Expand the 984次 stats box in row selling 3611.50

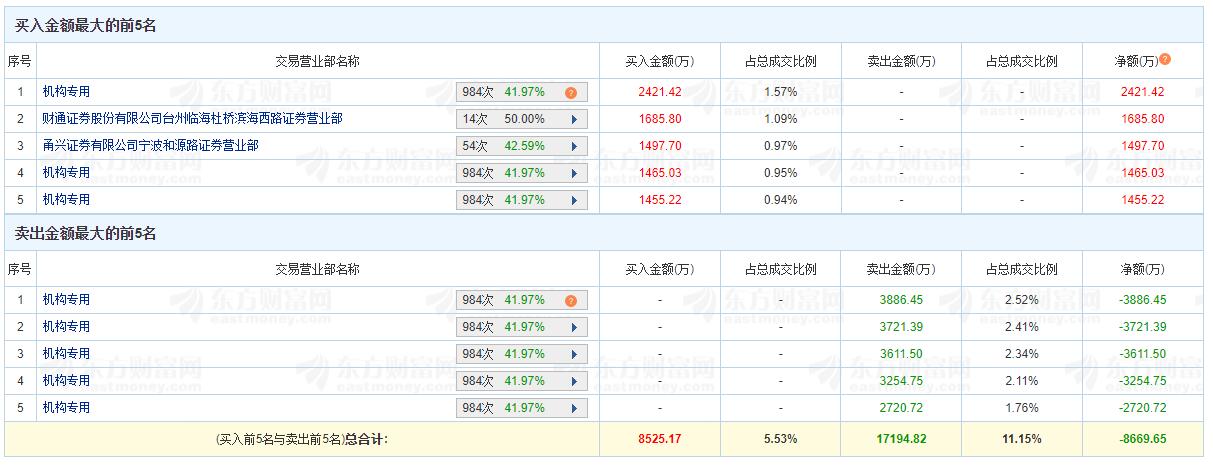coord(521,354)
